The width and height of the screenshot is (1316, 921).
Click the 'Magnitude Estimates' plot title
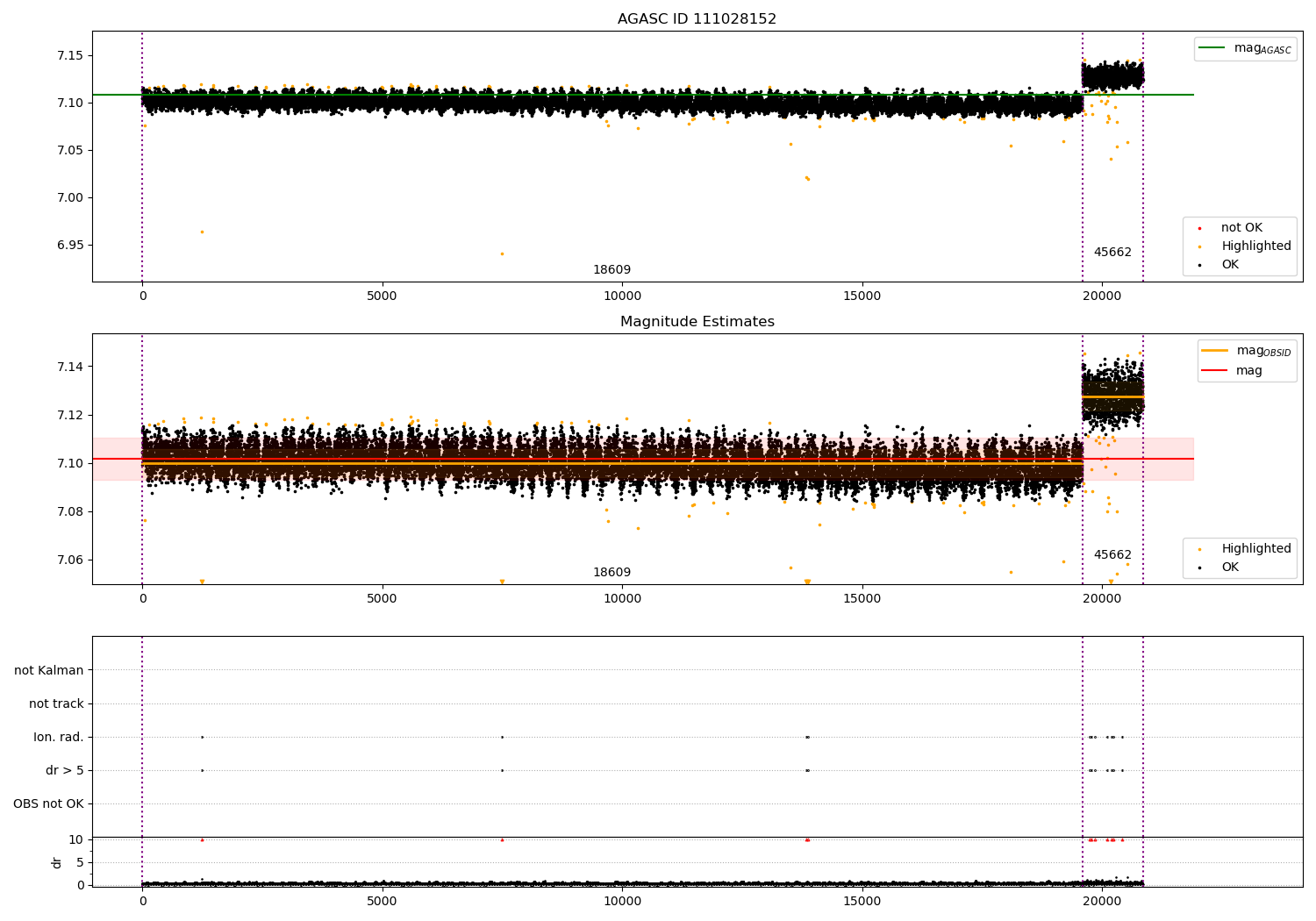point(697,322)
